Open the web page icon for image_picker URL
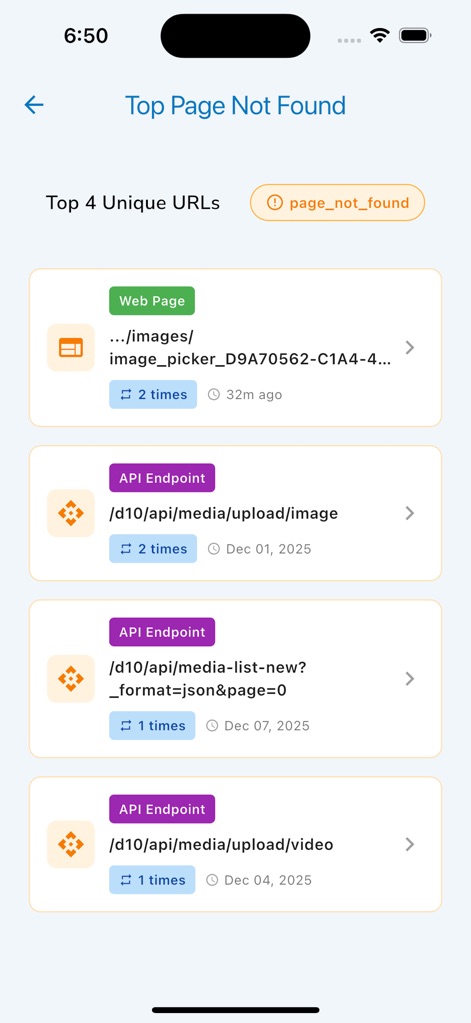 pyautogui.click(x=71, y=348)
